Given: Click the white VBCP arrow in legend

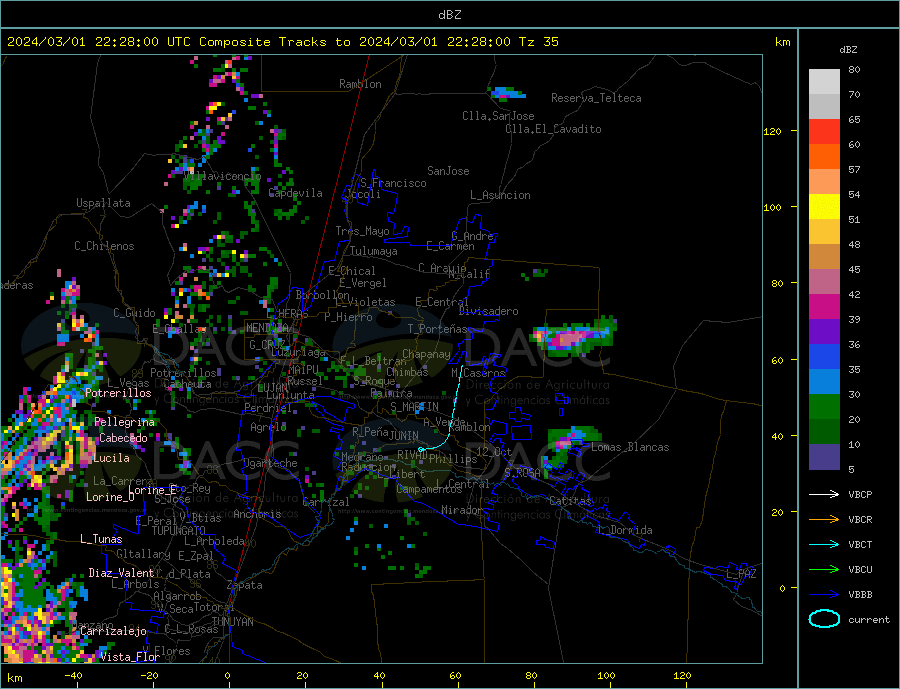Looking at the screenshot, I should 824,494.
